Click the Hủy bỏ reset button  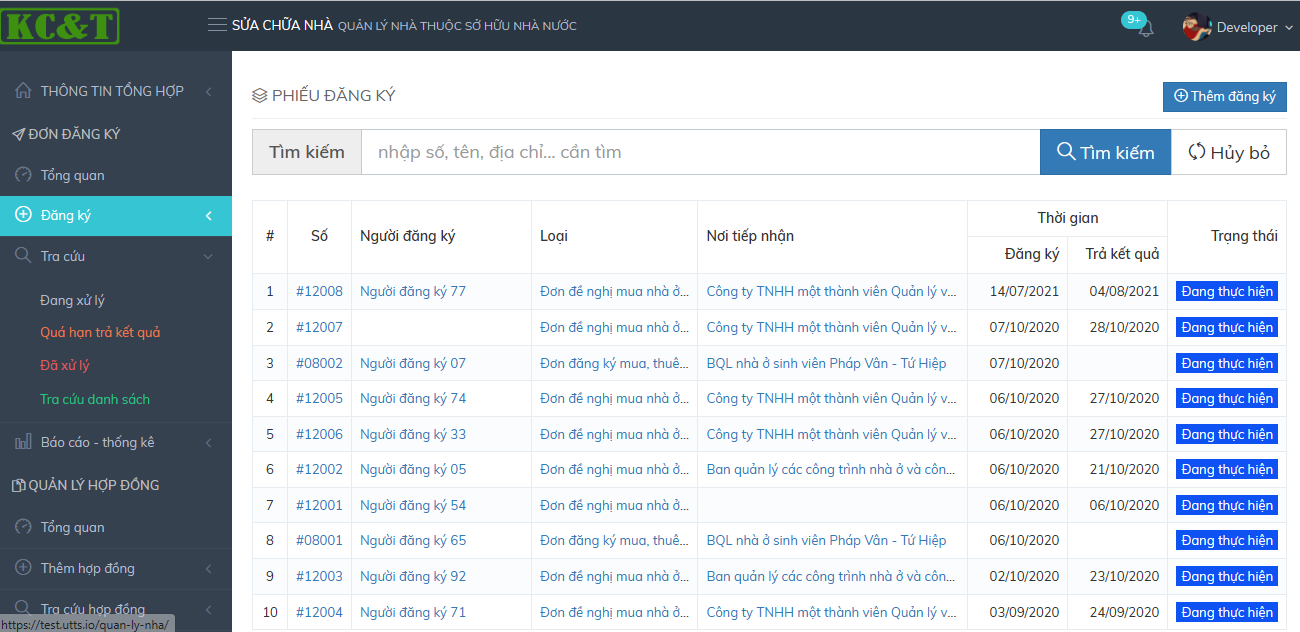[x=1229, y=152]
